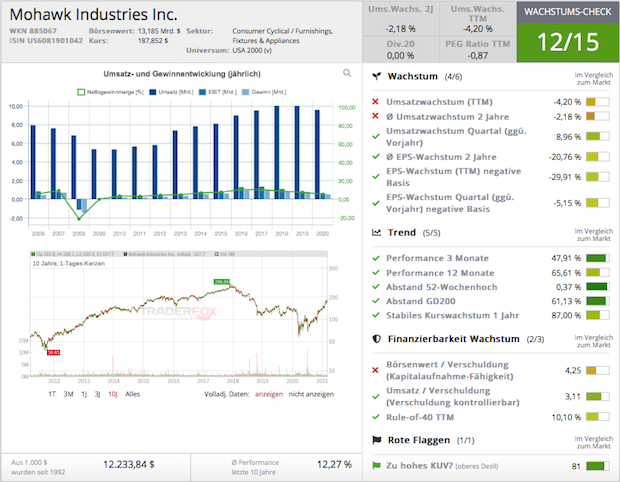Image resolution: width=620 pixels, height=482 pixels.
Task: Click green check beside Performance 3 Monate
Action: [376, 258]
